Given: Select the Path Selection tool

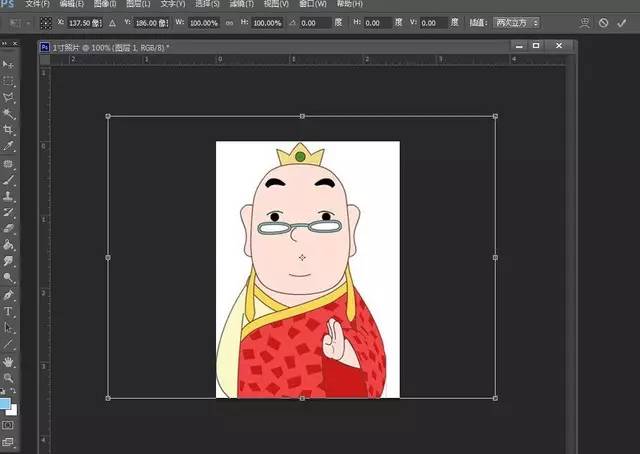Looking at the screenshot, I should [8, 327].
